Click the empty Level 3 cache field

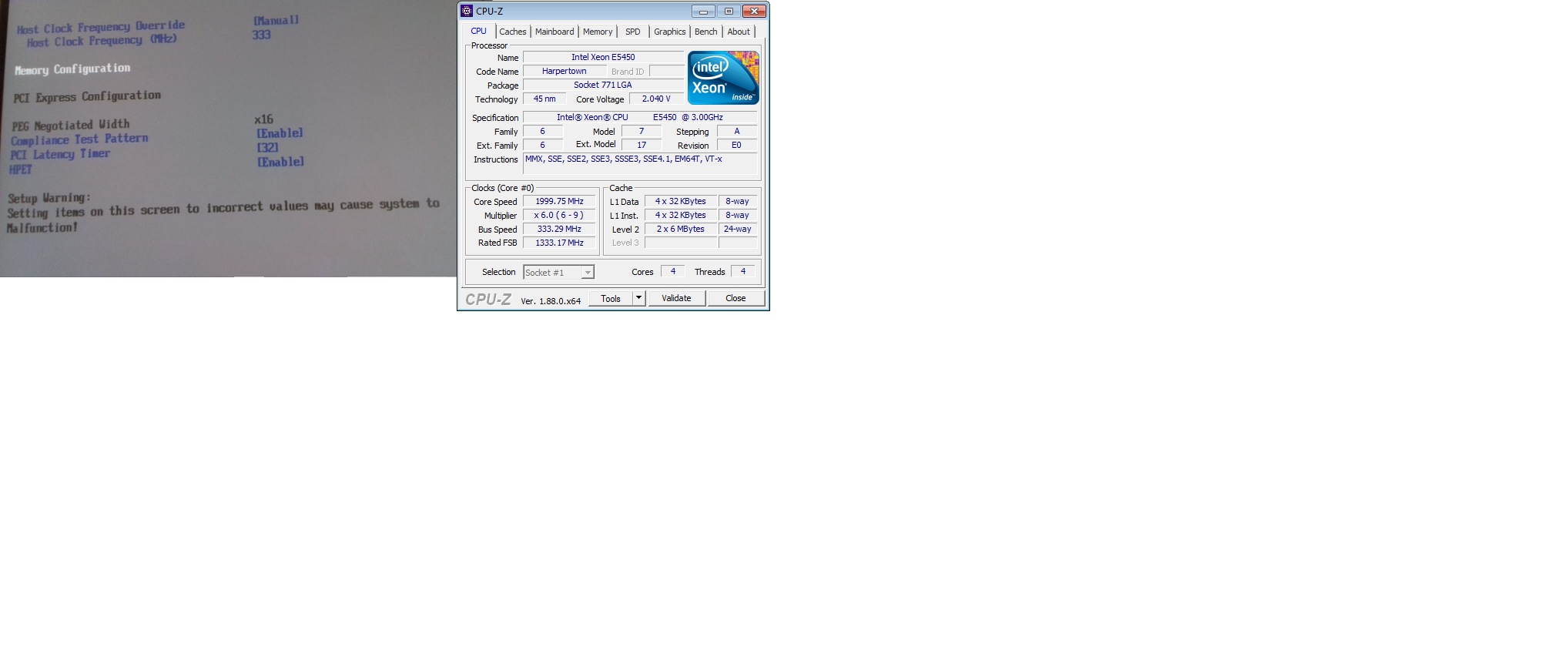(681, 243)
